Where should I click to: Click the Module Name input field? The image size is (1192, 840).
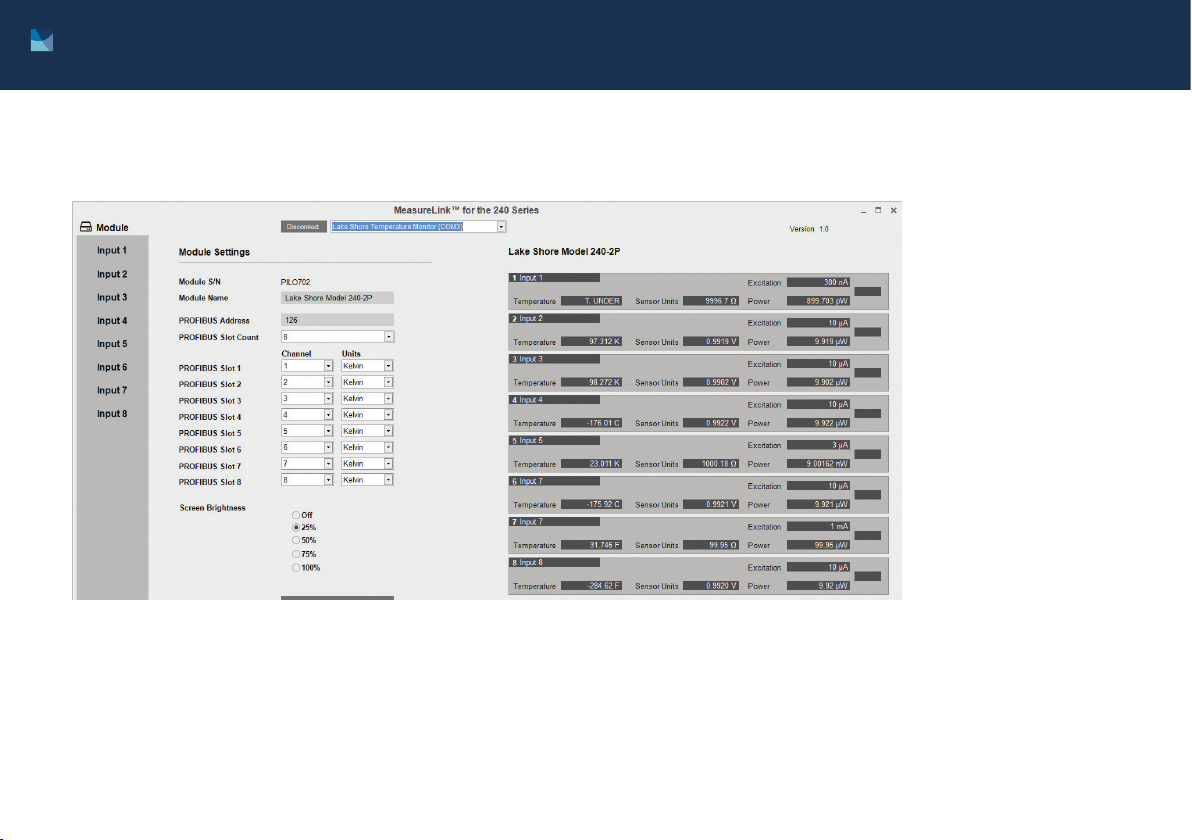[338, 298]
